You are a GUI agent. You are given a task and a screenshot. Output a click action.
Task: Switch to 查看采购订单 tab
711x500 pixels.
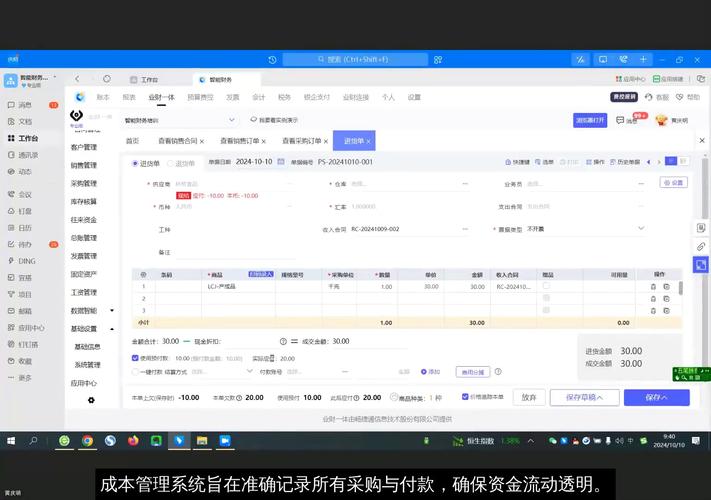point(302,141)
